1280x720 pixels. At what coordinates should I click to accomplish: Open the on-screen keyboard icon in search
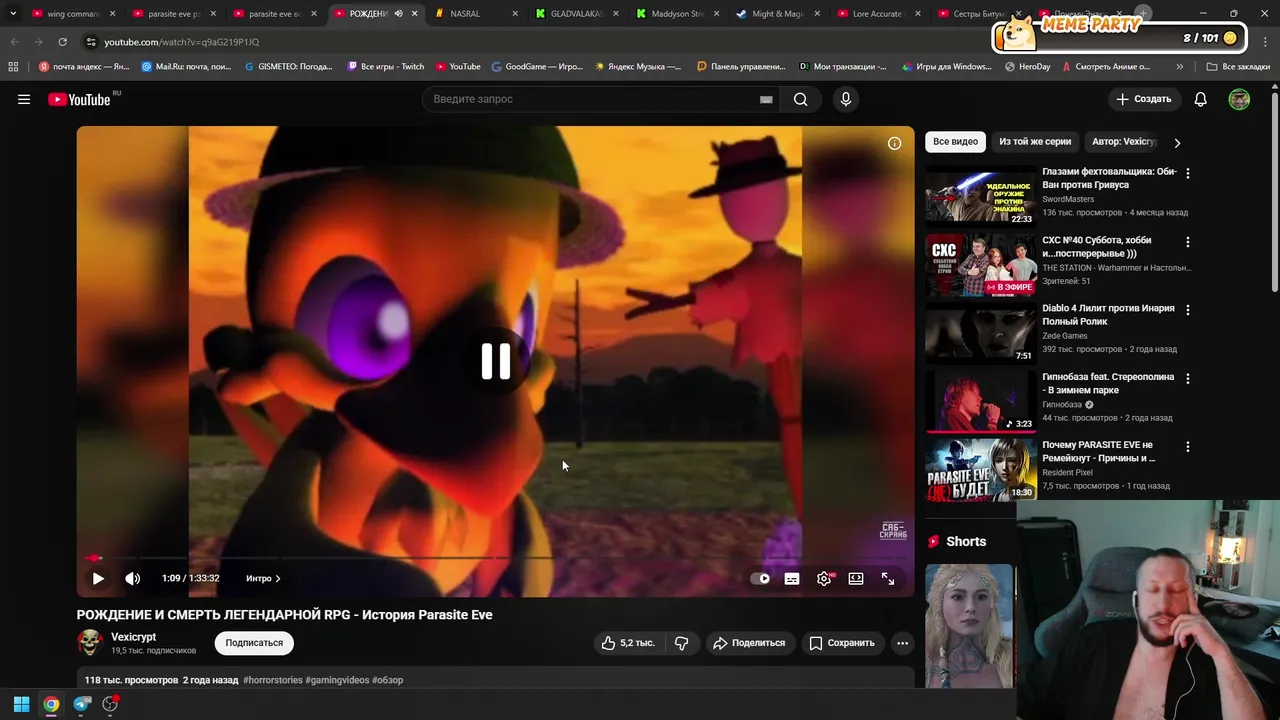point(766,99)
